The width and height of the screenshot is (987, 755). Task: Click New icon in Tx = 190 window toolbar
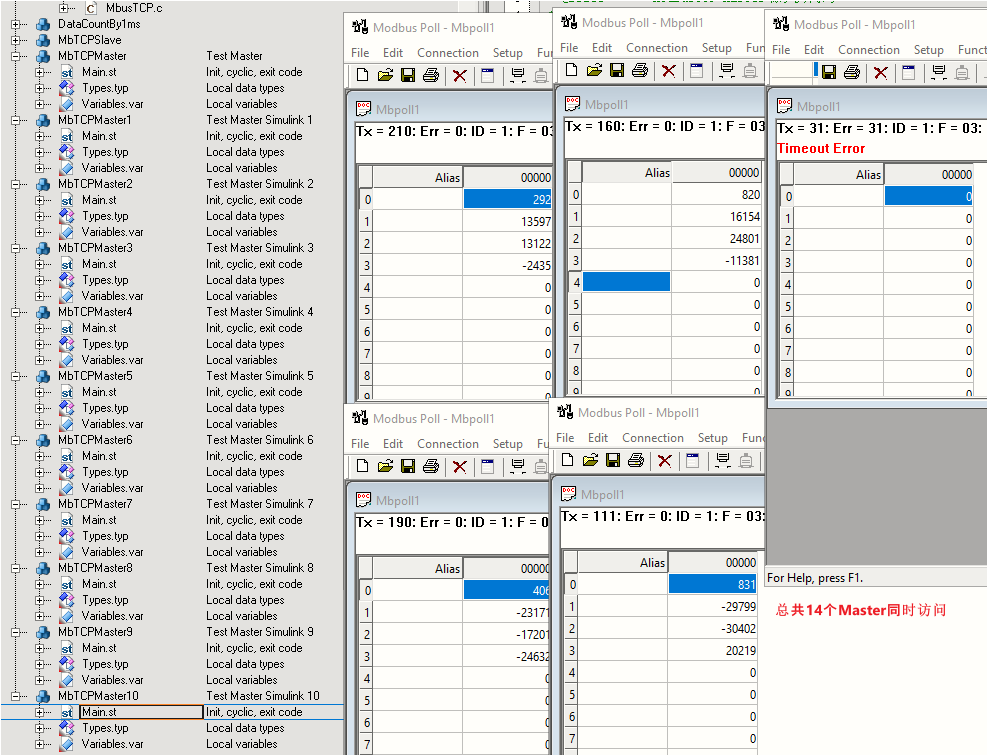click(363, 467)
